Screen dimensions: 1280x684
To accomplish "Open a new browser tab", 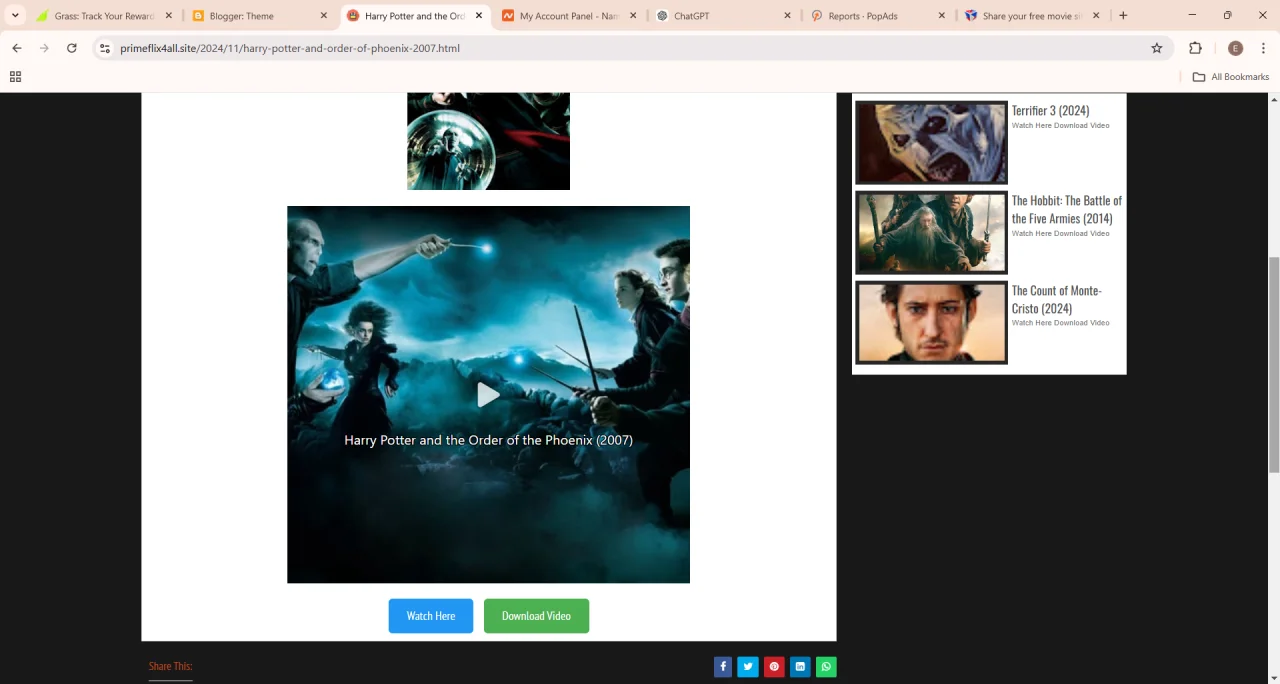I will point(1123,16).
